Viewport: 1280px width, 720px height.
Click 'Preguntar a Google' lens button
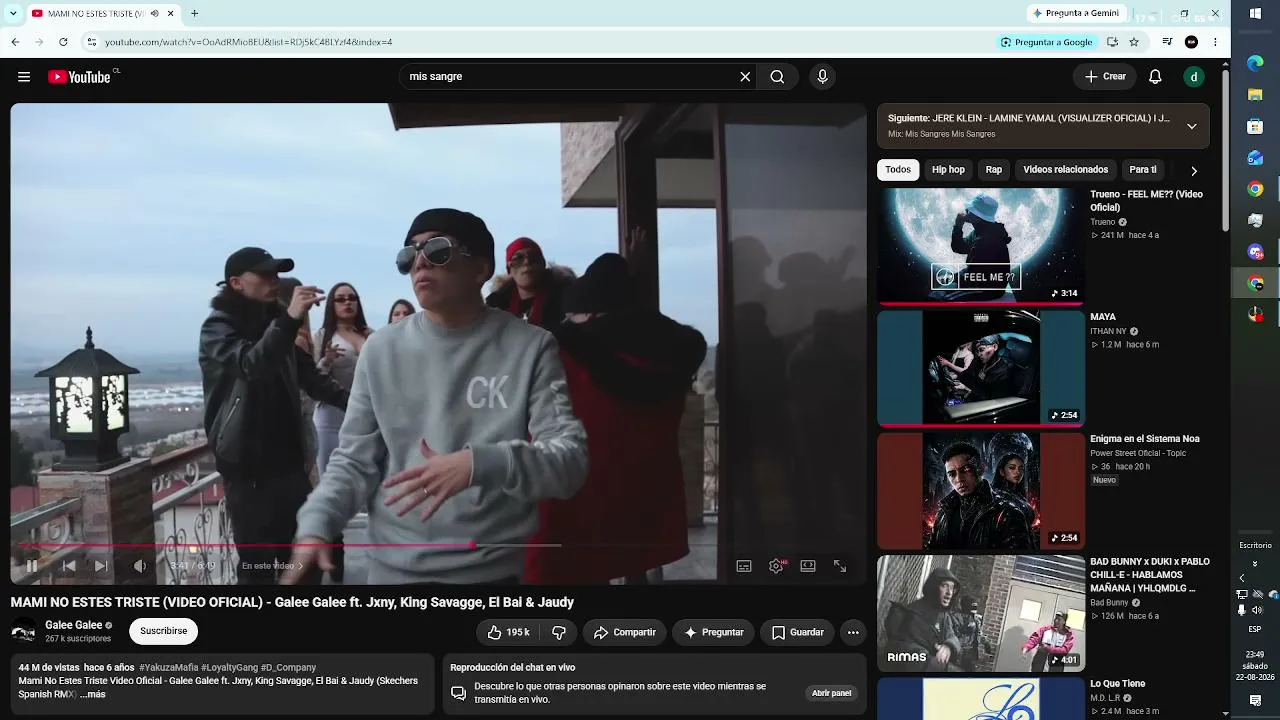click(1046, 42)
